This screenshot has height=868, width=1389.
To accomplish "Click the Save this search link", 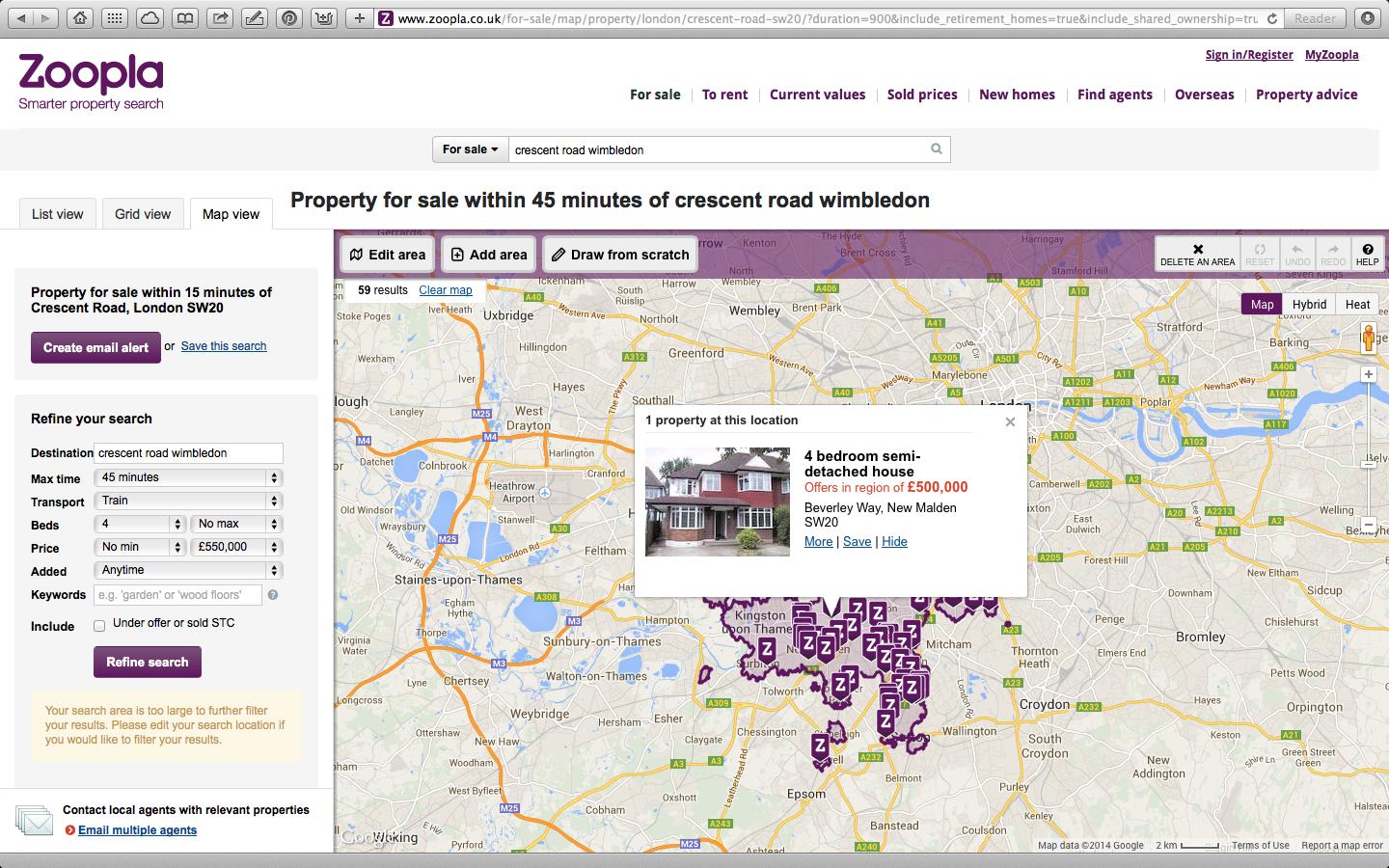I will pos(224,346).
